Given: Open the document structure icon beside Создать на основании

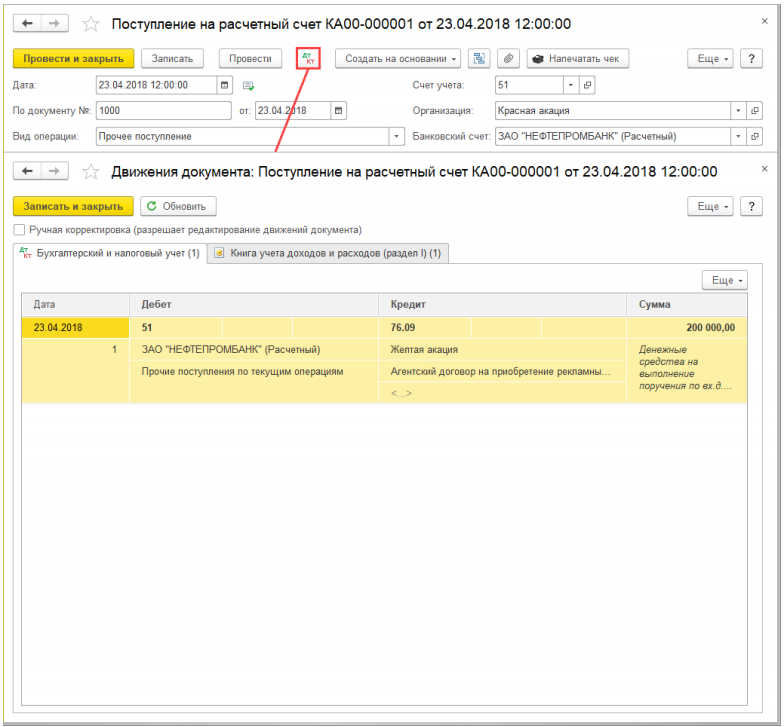Looking at the screenshot, I should coord(479,58).
